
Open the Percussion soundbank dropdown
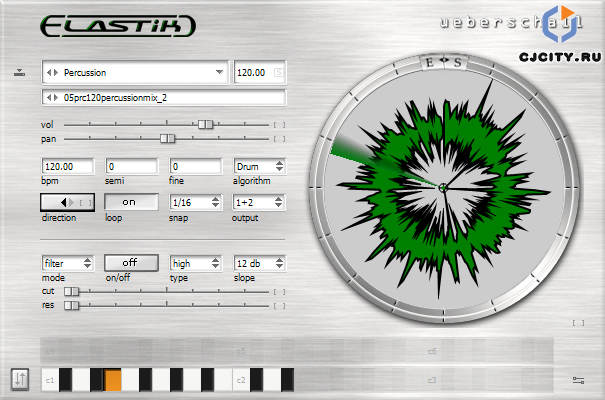(x=219, y=72)
